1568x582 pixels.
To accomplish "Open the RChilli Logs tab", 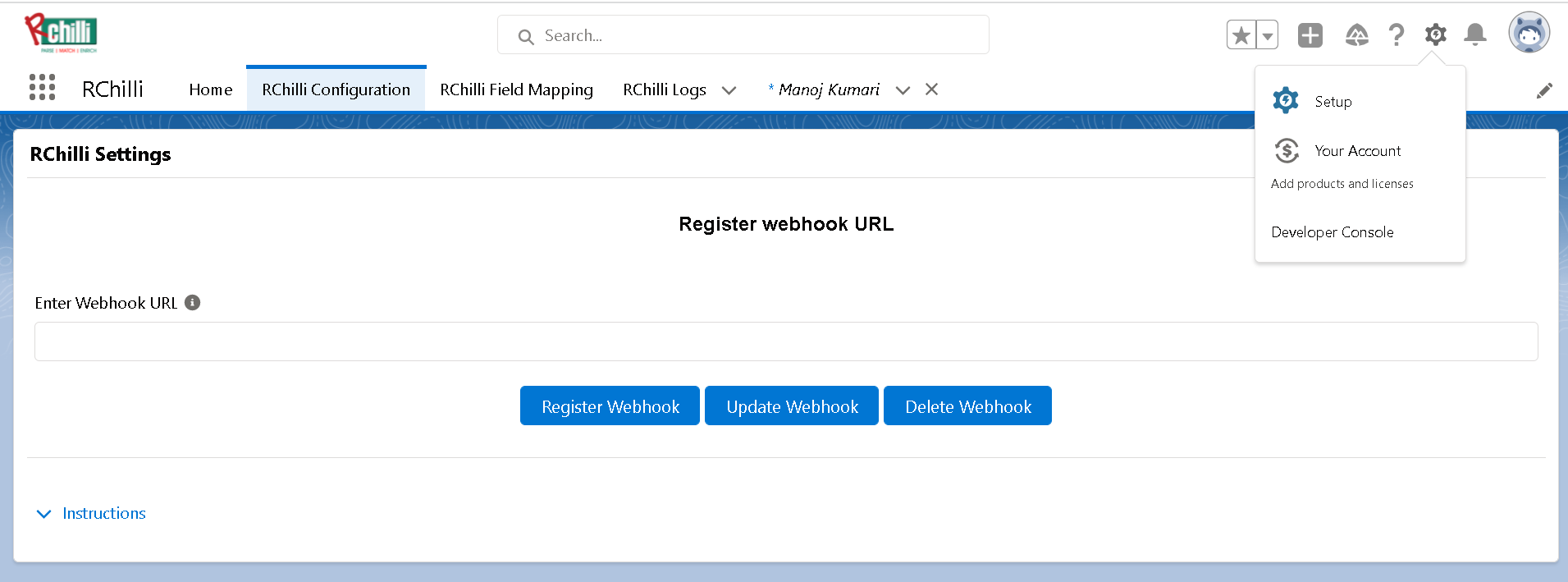I will 665,89.
